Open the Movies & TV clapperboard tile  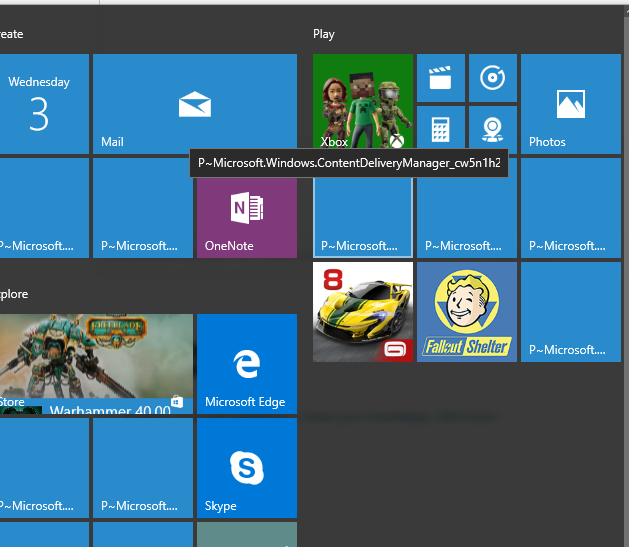point(441,78)
